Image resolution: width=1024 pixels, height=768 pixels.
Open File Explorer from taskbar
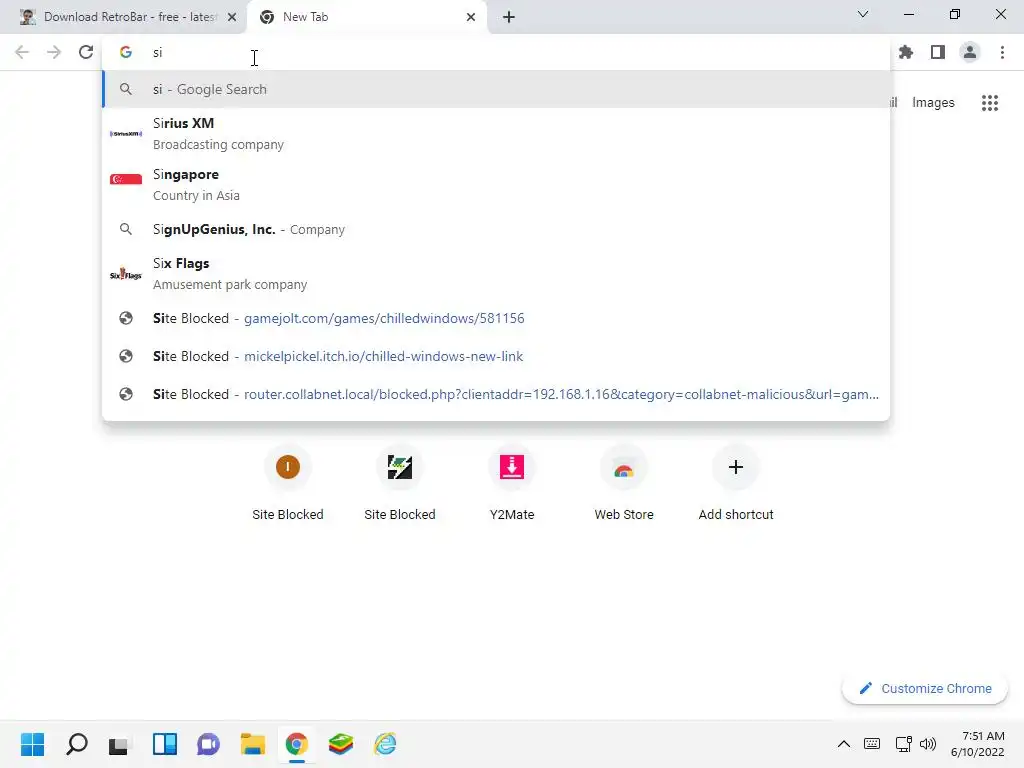[253, 744]
